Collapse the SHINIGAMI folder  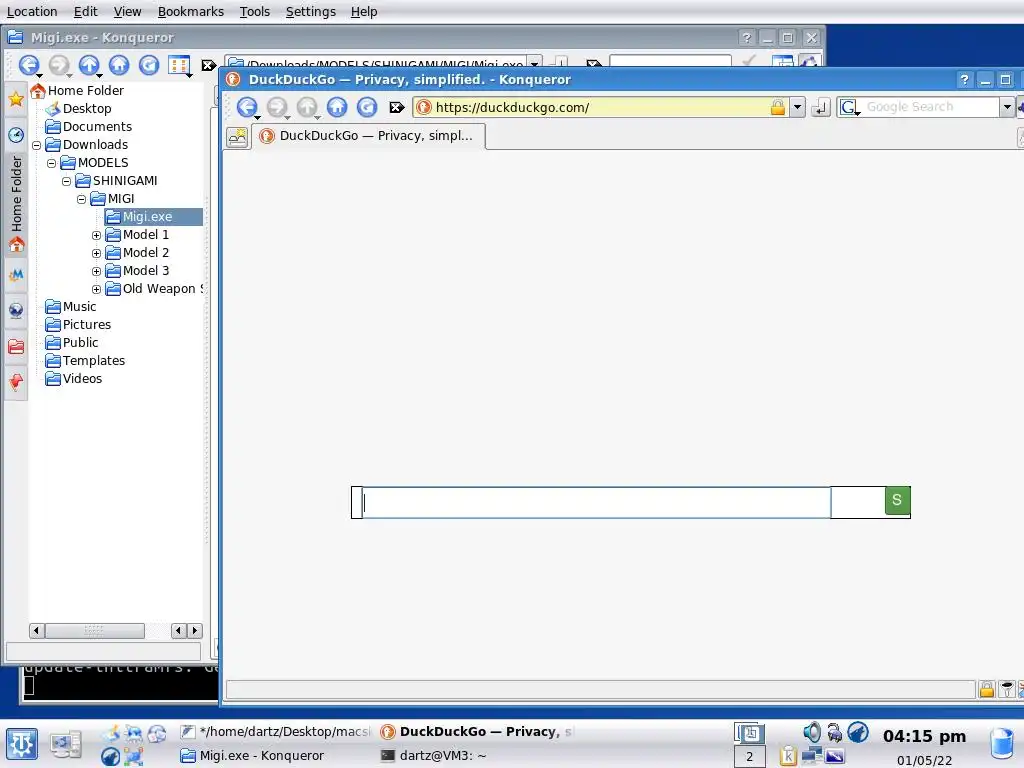pyautogui.click(x=67, y=181)
